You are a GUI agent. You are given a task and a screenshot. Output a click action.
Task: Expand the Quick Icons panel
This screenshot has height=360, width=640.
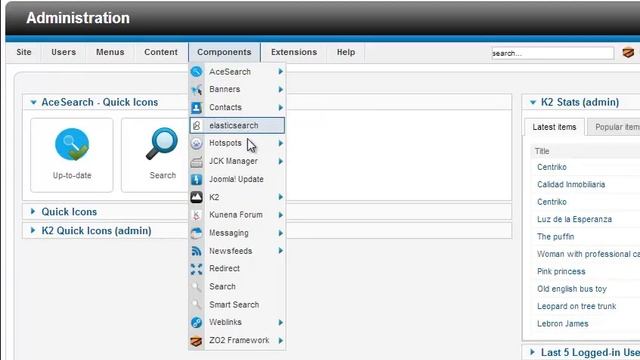tap(33, 211)
